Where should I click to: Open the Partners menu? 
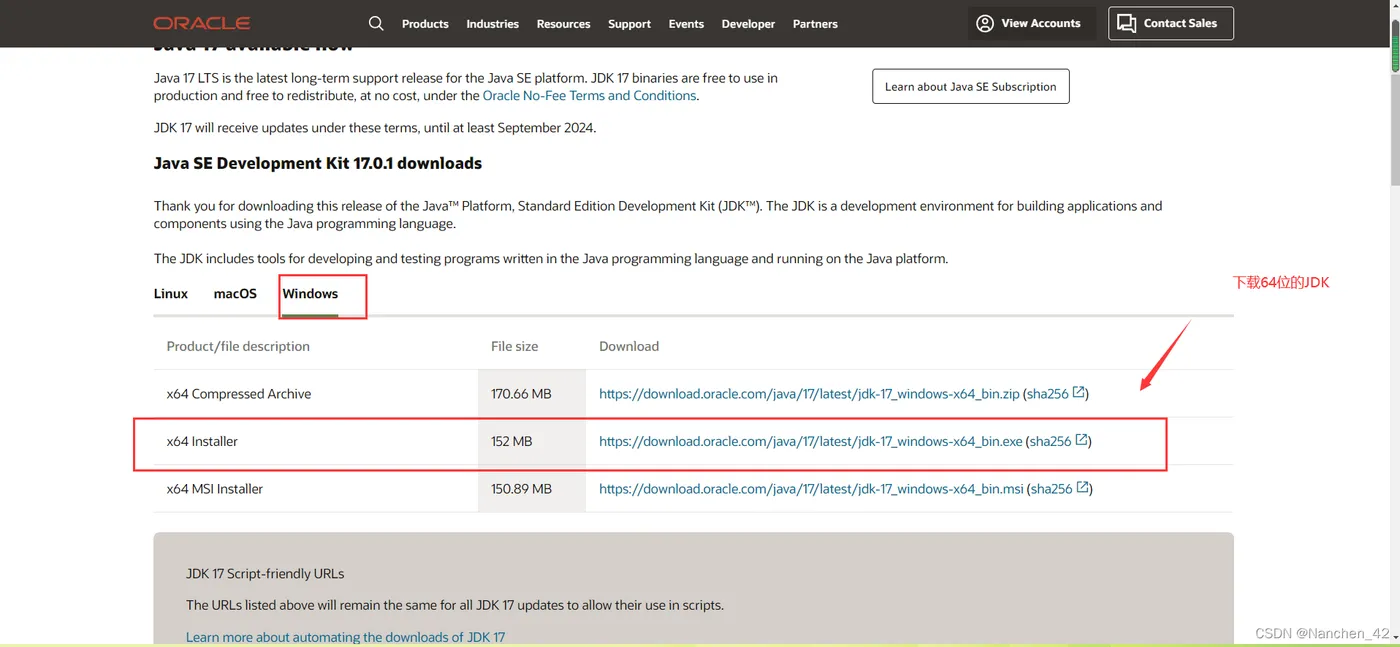tap(815, 24)
